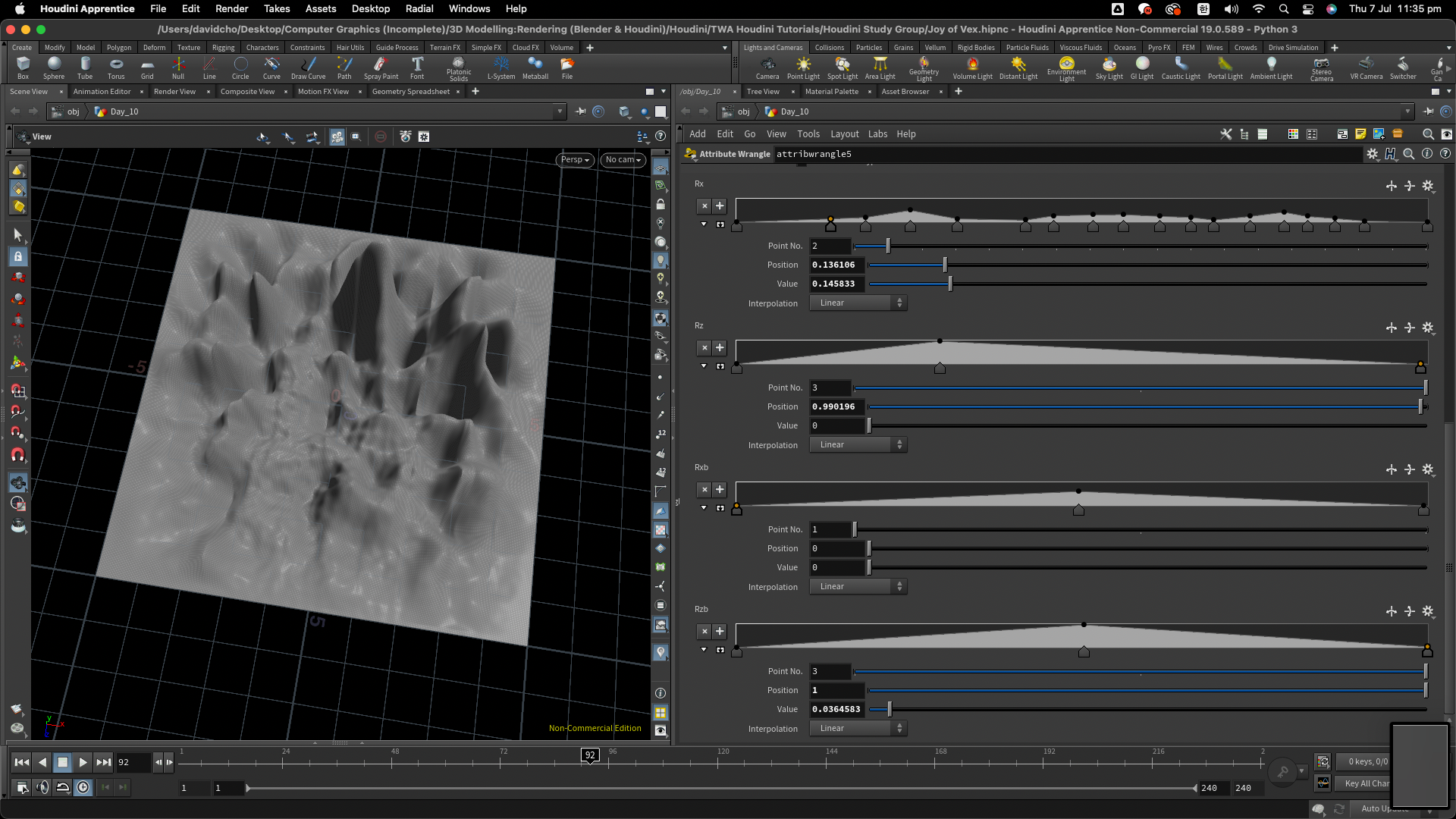Open the Lights and Cameras shelf tab
The image size is (1456, 819).
coord(773,48)
